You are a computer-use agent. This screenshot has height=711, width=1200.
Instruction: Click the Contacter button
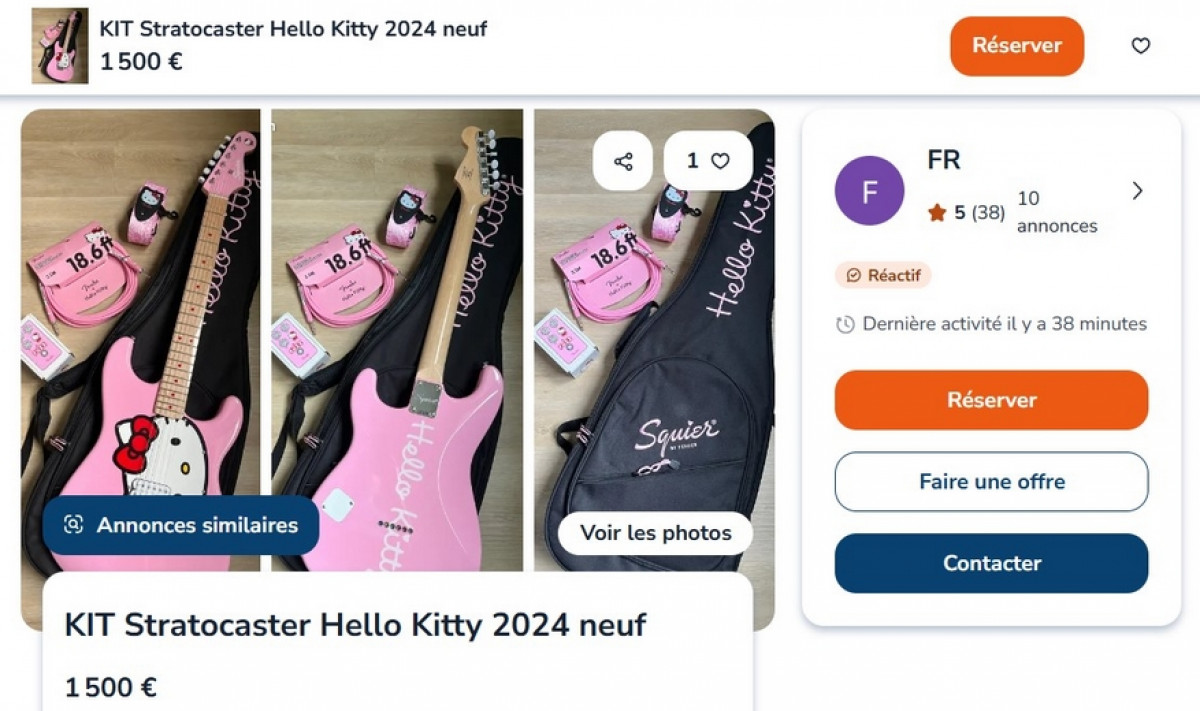pos(991,563)
